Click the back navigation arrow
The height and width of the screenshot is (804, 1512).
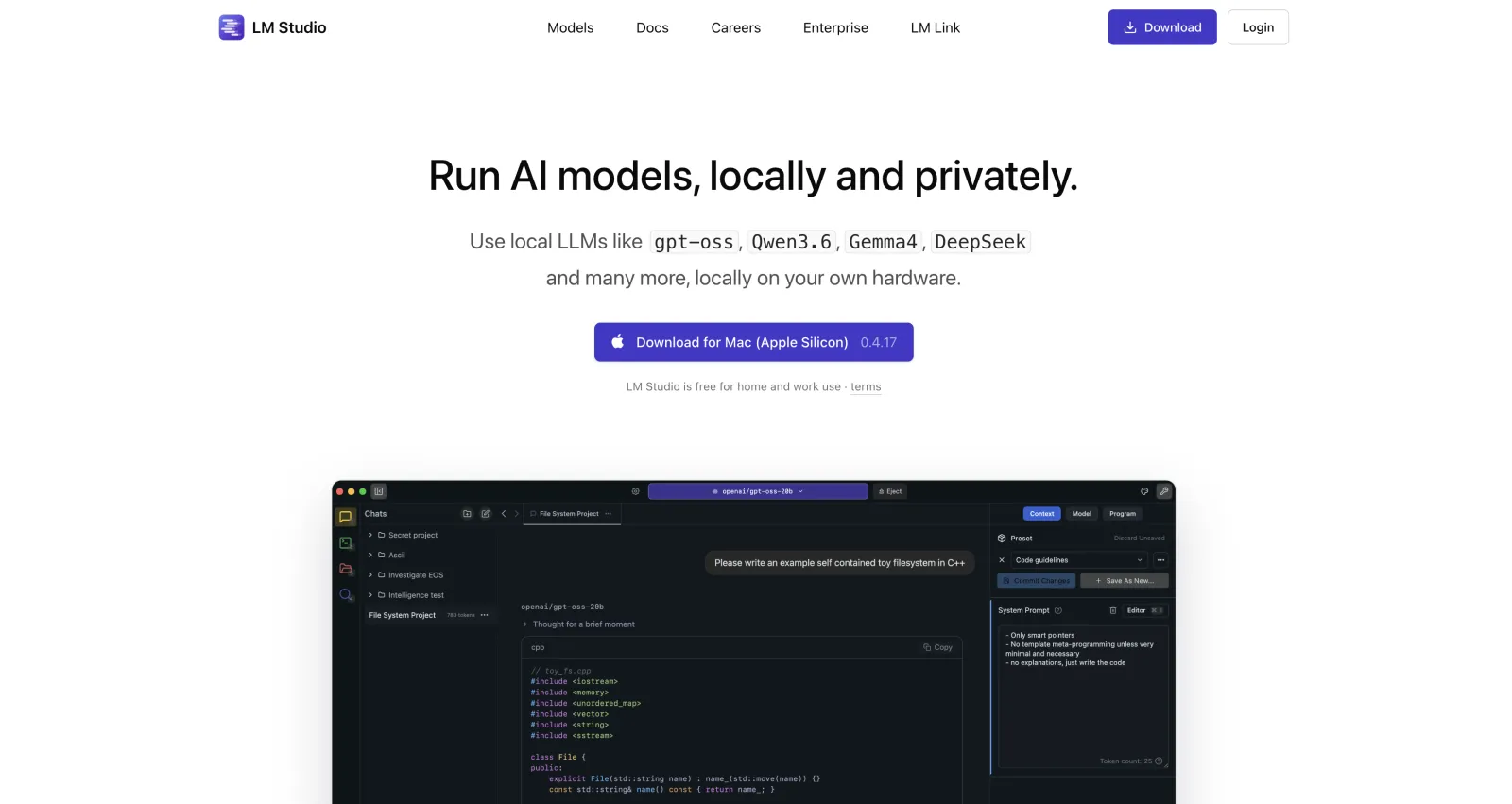point(504,514)
